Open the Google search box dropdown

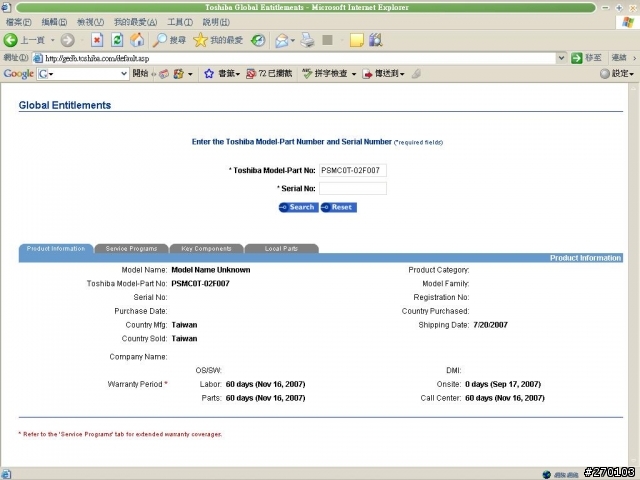[124, 74]
